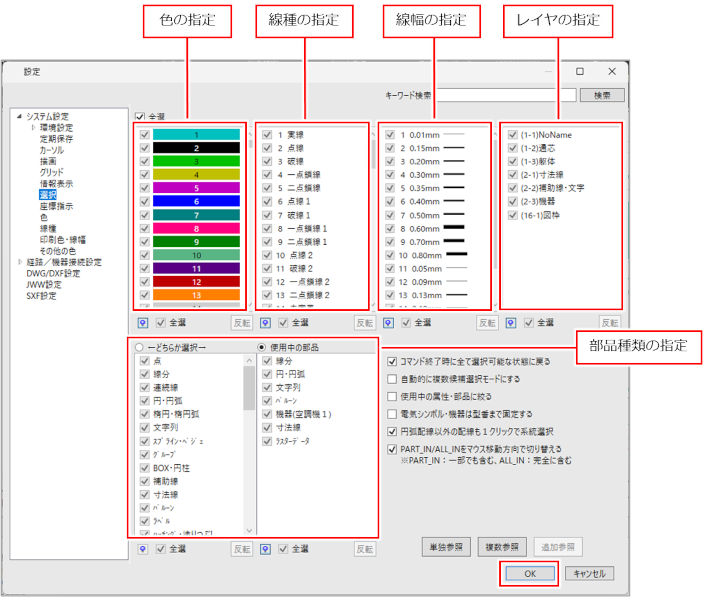Uncheck the (1-1)NoName layer checkbox
This screenshot has width=707, height=597.
512,134
